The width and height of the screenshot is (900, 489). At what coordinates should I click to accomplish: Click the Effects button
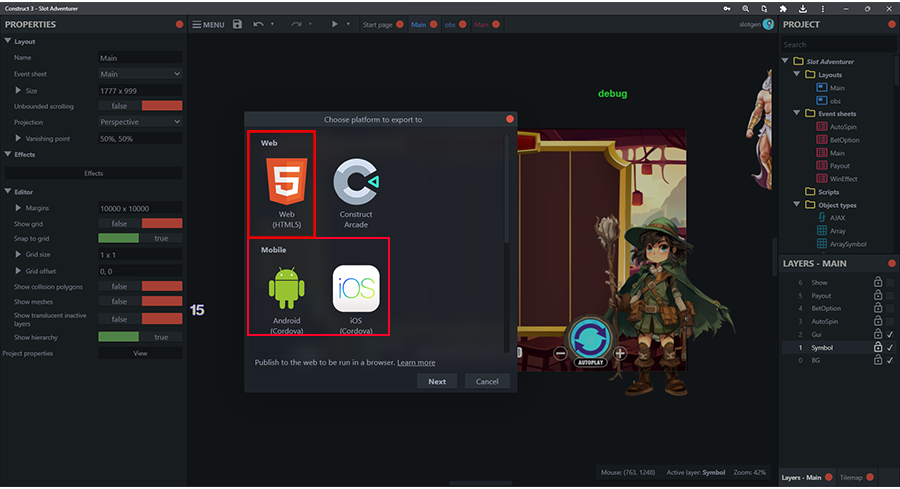tap(94, 173)
